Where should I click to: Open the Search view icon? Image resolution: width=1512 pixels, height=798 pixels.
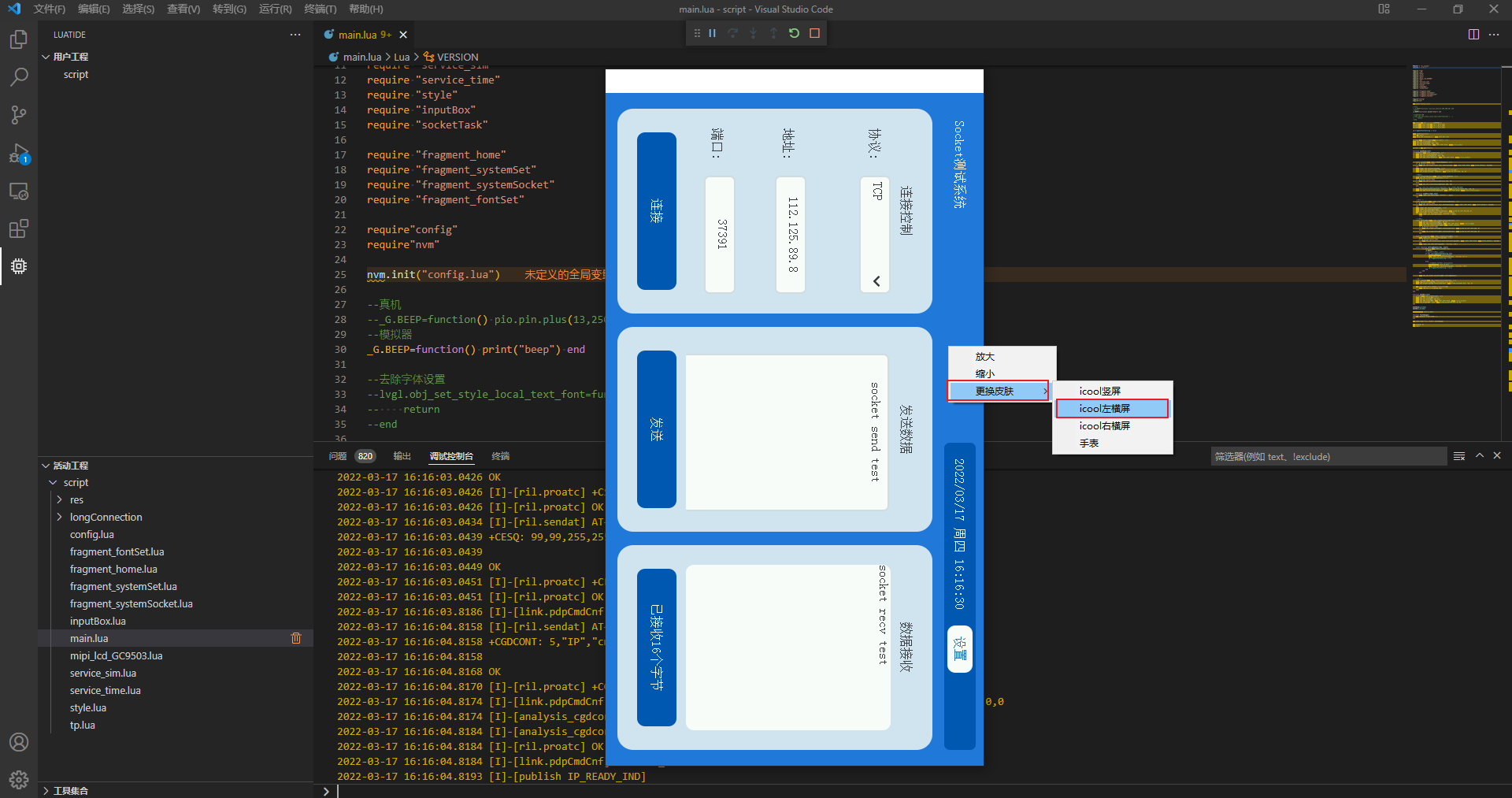pyautogui.click(x=18, y=77)
